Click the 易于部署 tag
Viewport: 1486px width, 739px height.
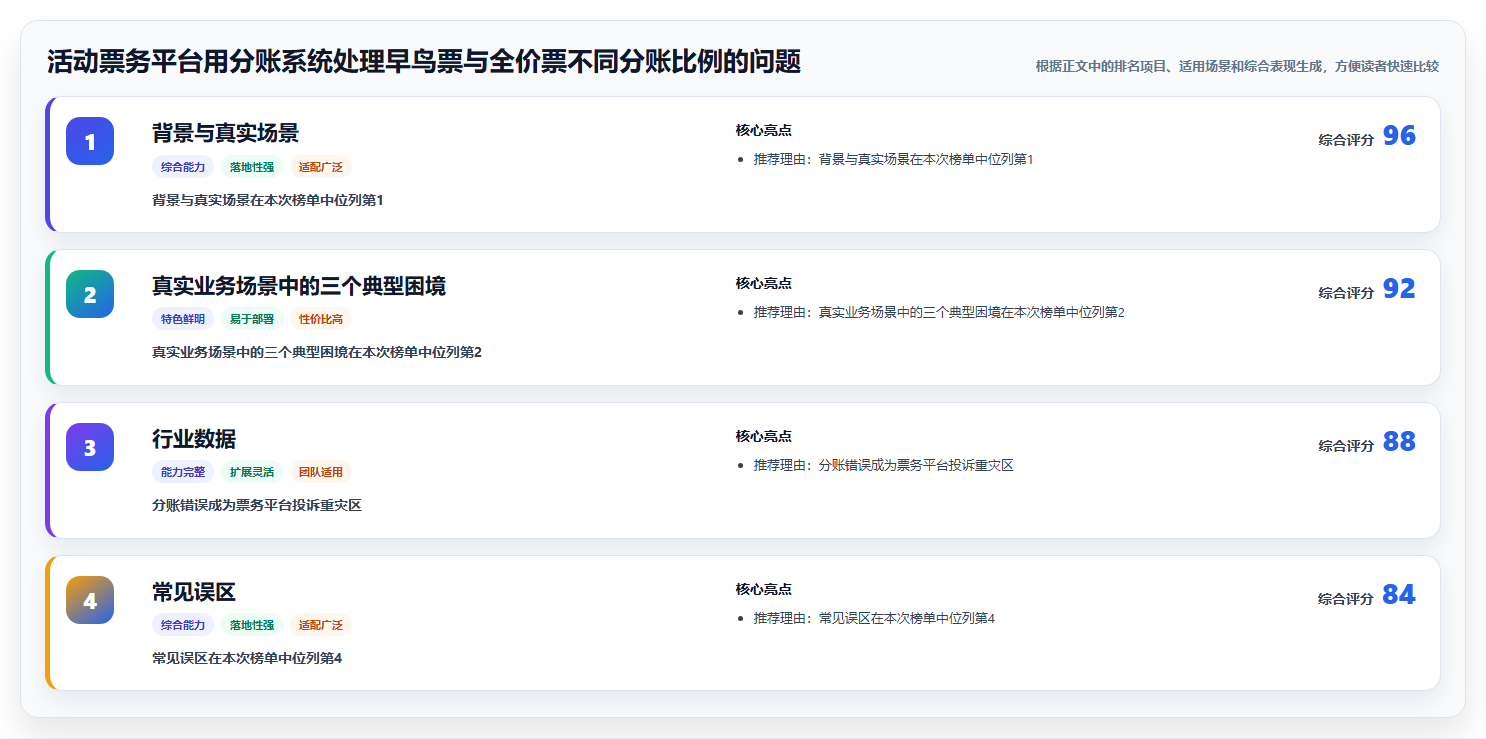[x=252, y=320]
